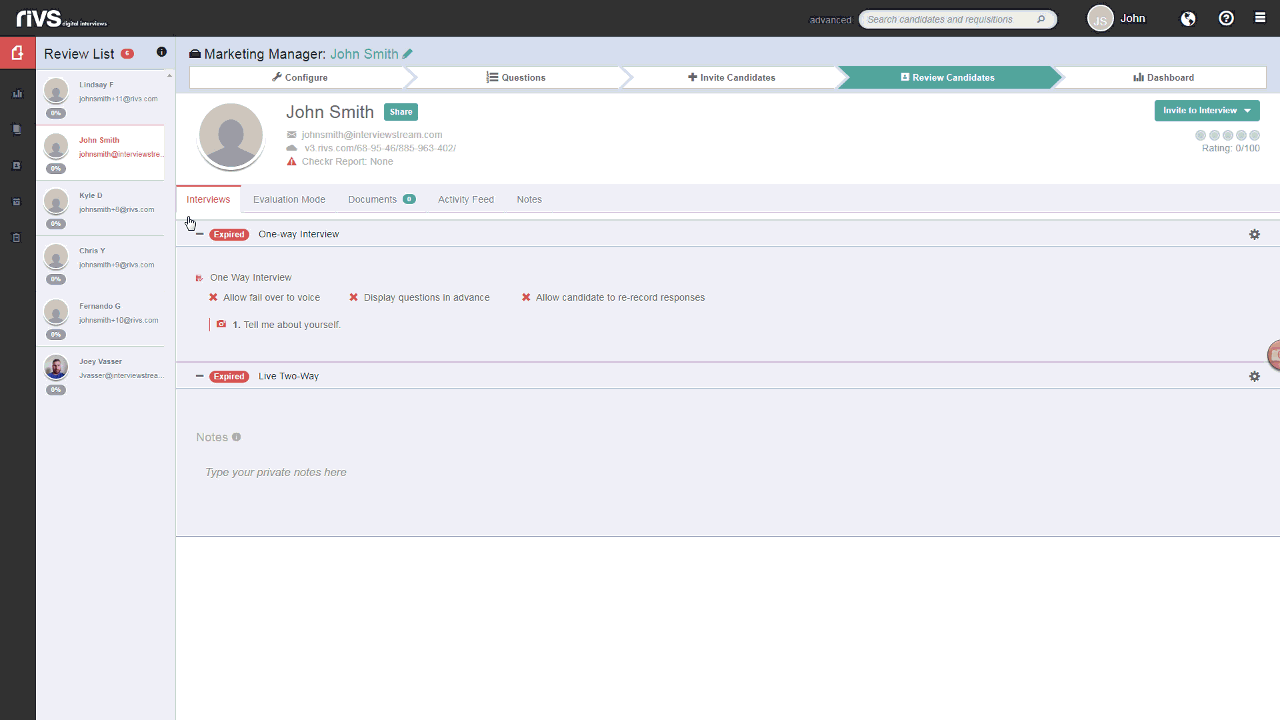
Task: Click the Review List info icon
Action: (x=162, y=52)
